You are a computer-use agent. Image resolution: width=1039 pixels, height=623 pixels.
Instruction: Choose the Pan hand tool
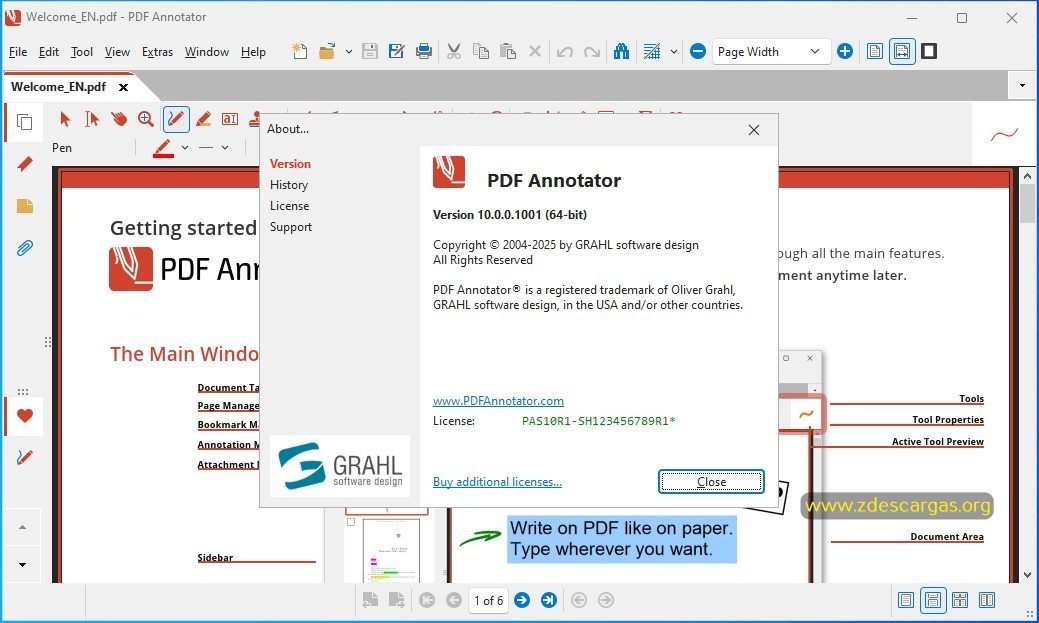click(119, 119)
